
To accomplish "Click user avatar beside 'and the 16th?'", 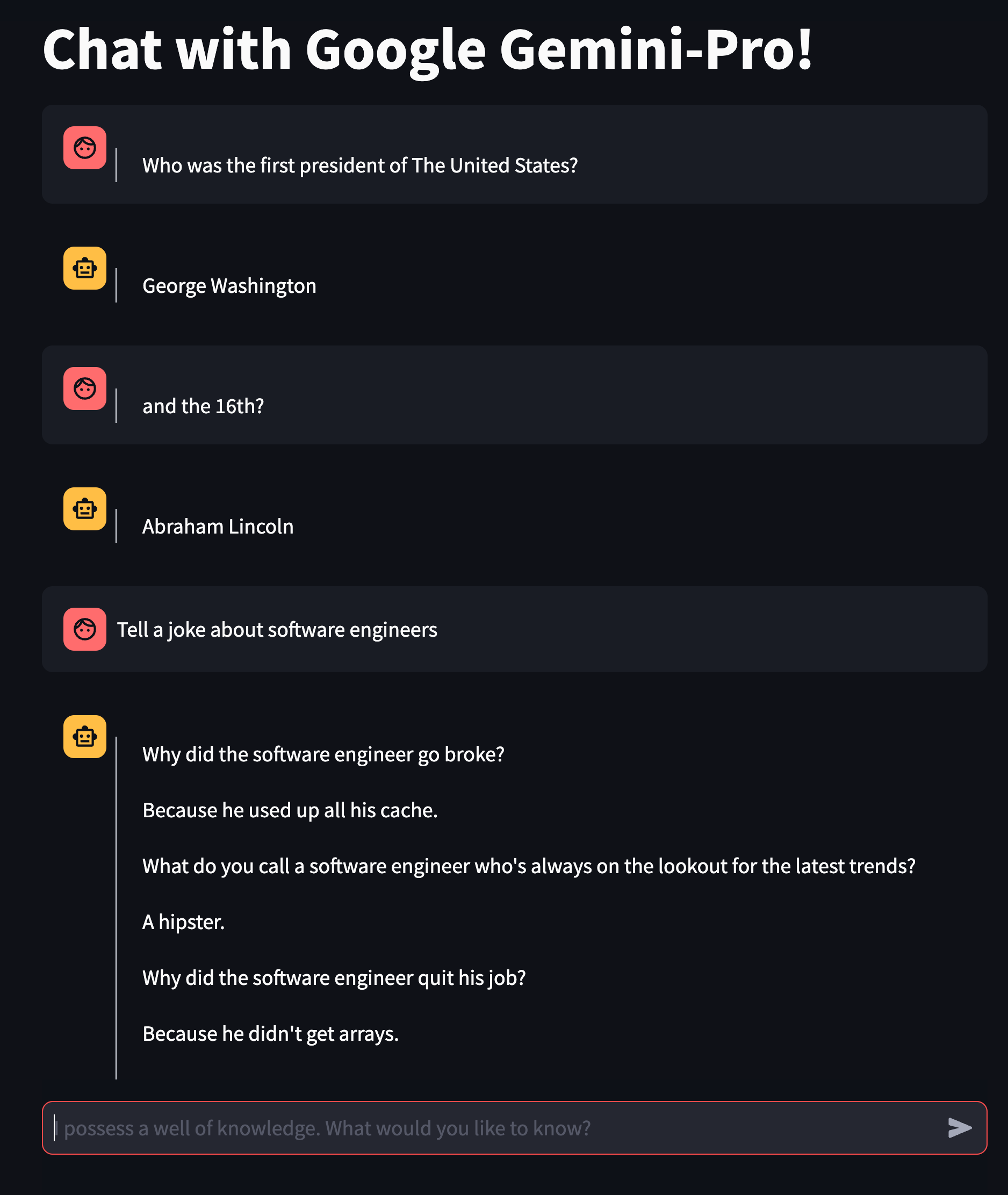I will pyautogui.click(x=84, y=388).
